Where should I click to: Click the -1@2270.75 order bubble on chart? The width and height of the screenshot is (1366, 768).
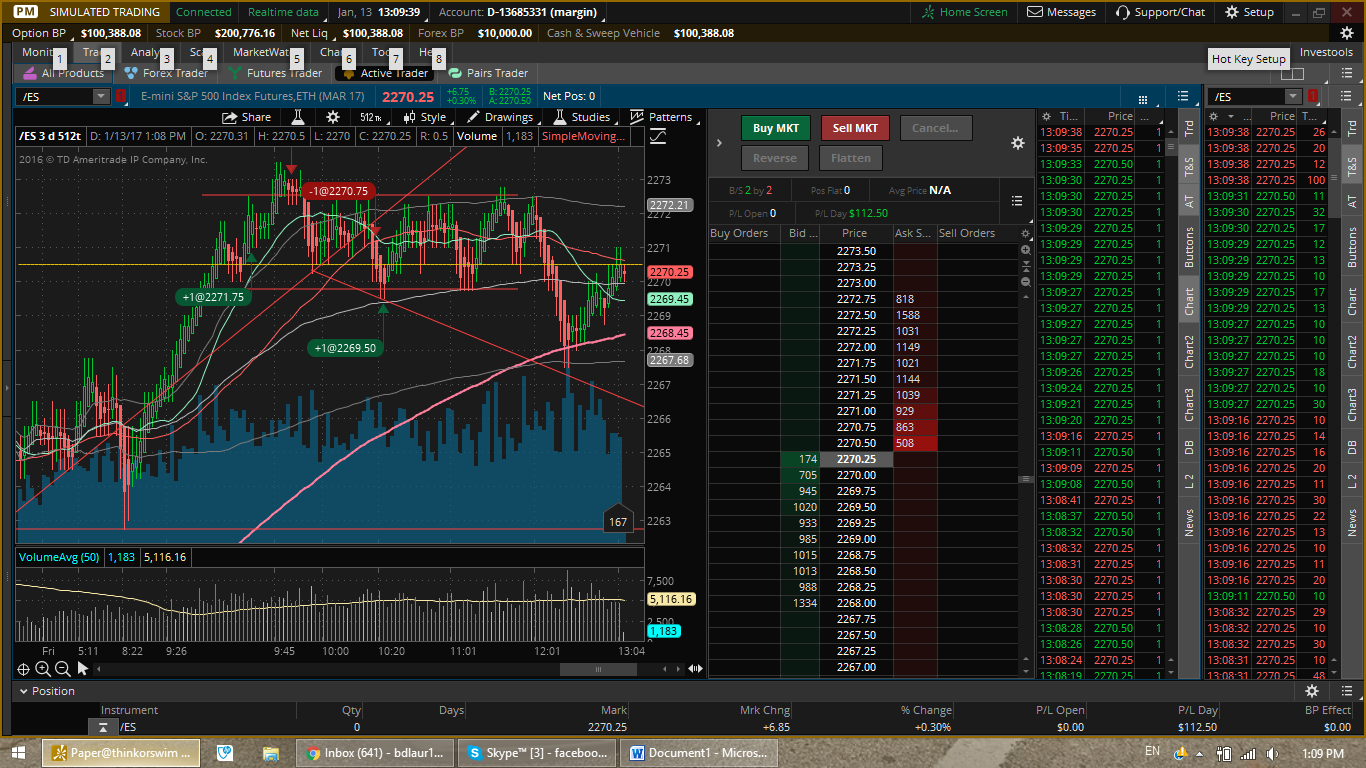[x=338, y=191]
